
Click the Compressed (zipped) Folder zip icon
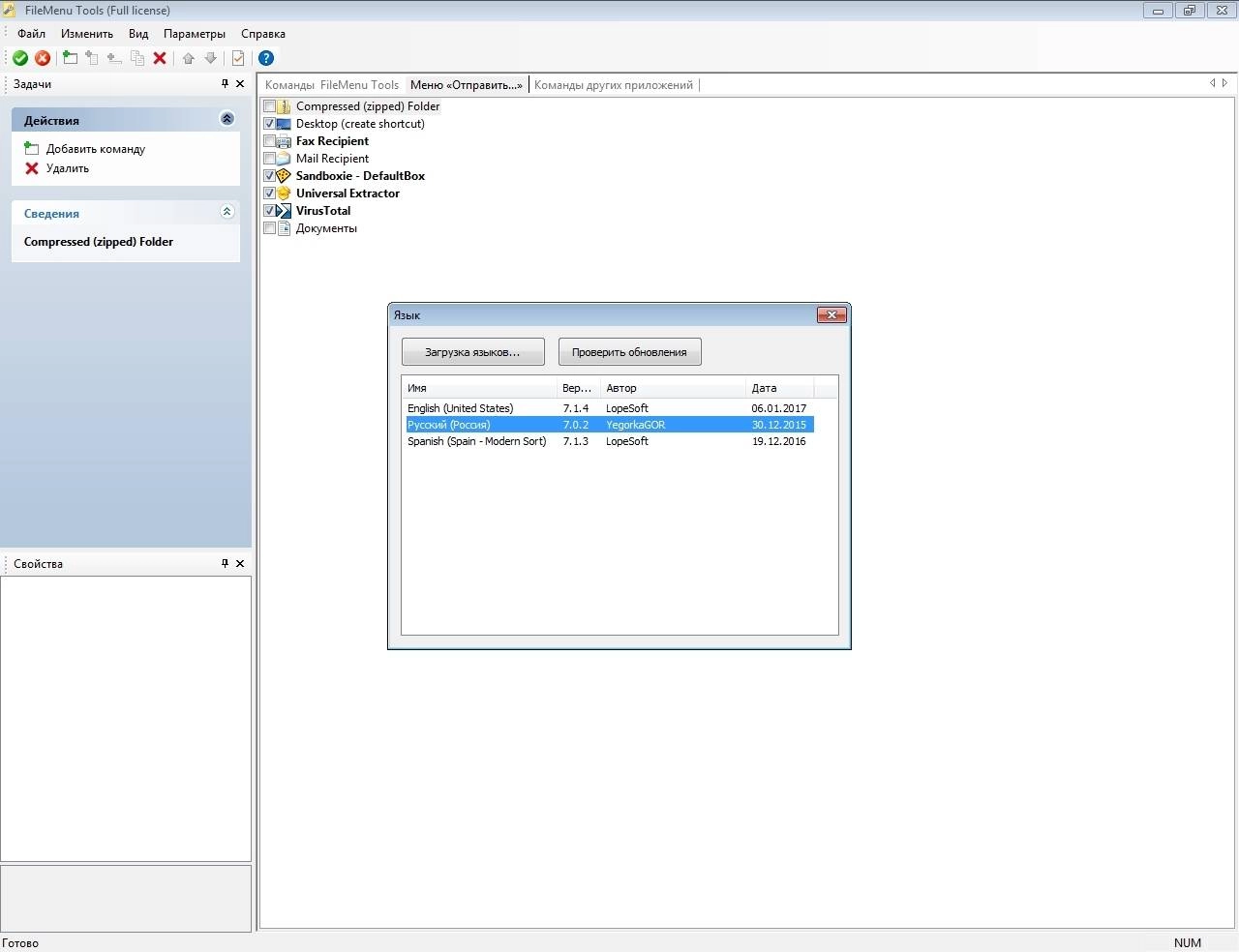pos(284,106)
